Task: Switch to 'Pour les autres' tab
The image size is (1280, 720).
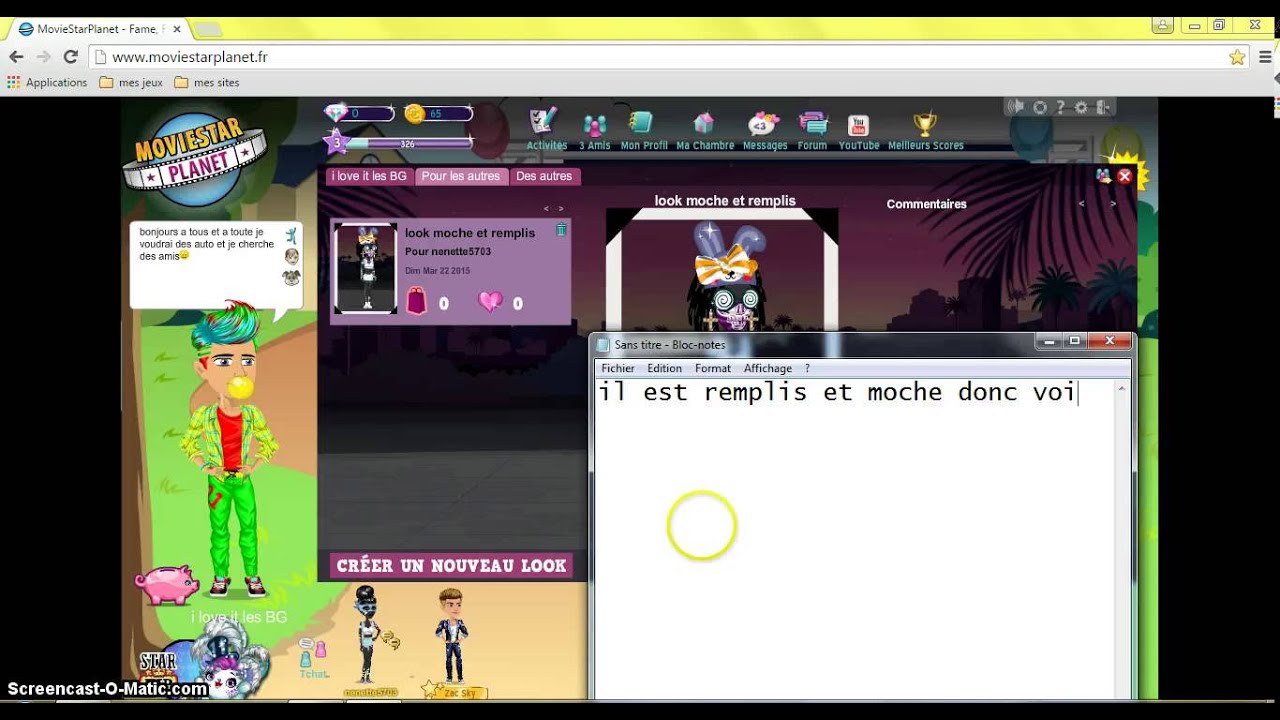Action: 460,176
